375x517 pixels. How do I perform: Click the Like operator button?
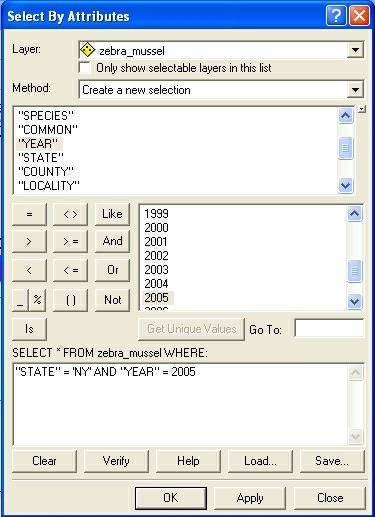point(112,214)
